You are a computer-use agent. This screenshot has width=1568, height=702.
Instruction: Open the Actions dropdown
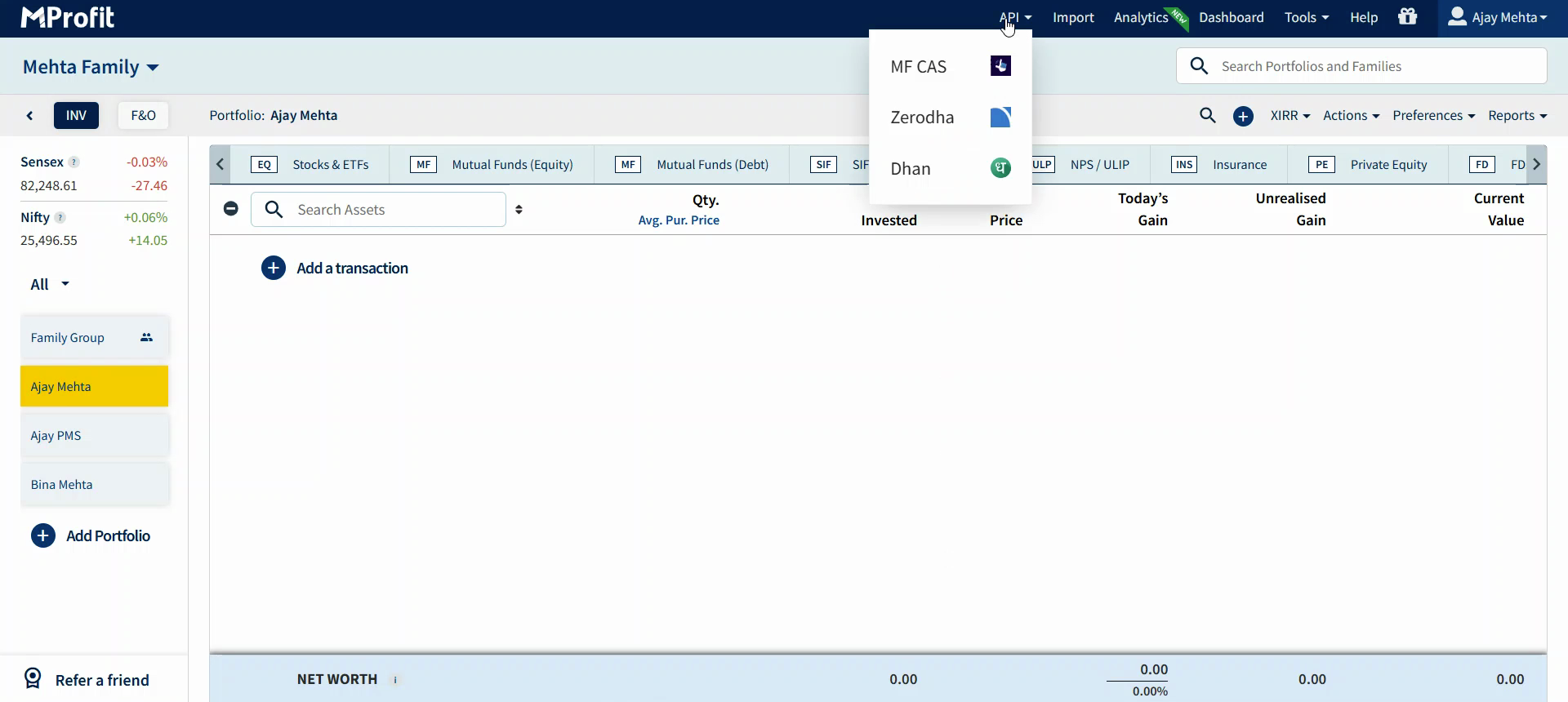pos(1352,116)
